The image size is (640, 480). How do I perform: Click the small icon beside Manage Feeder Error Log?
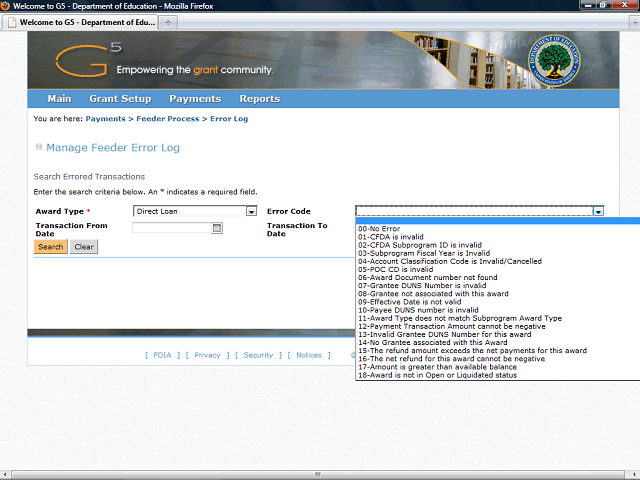click(39, 147)
